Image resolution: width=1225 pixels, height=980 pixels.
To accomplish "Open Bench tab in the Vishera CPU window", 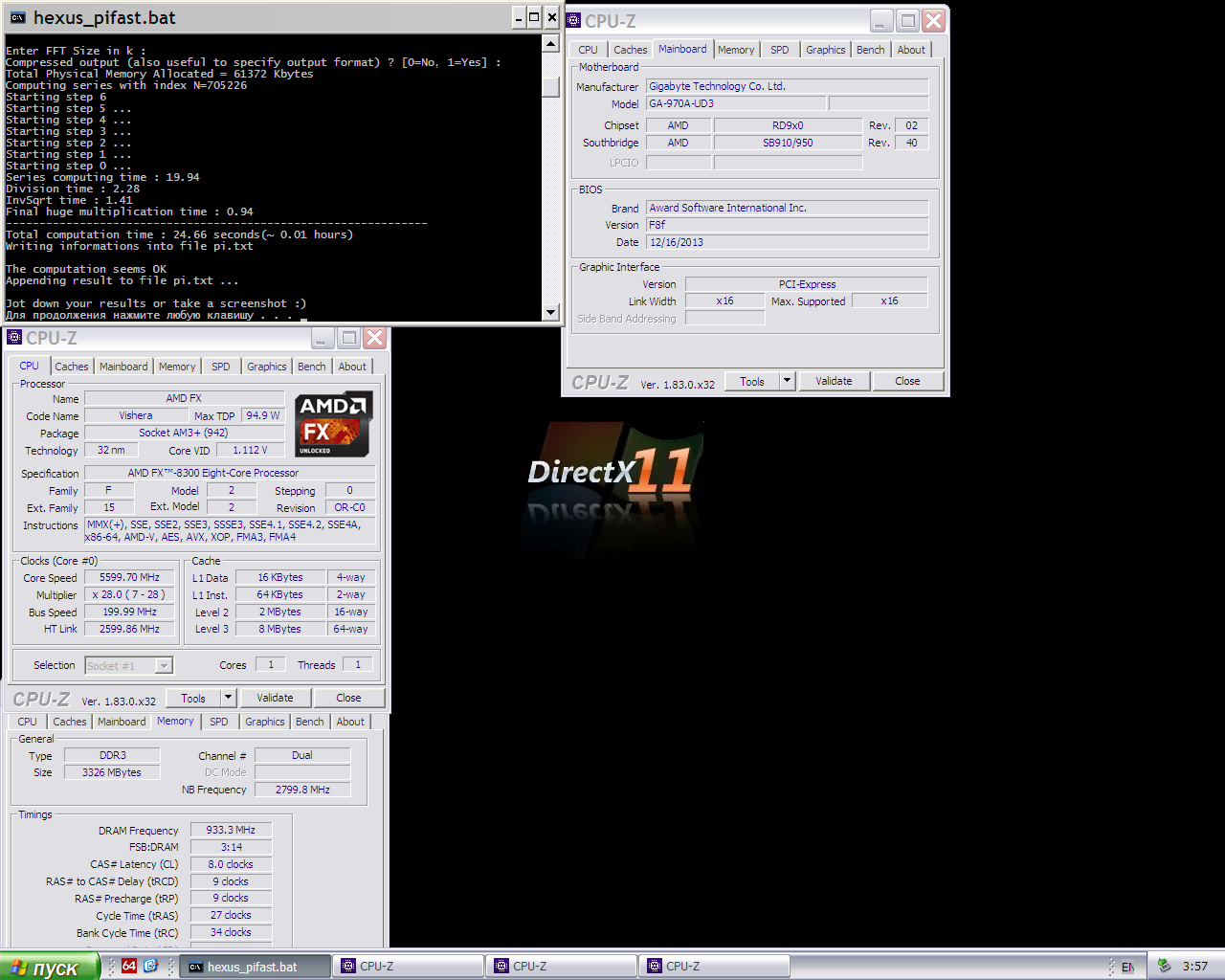I will click(311, 367).
